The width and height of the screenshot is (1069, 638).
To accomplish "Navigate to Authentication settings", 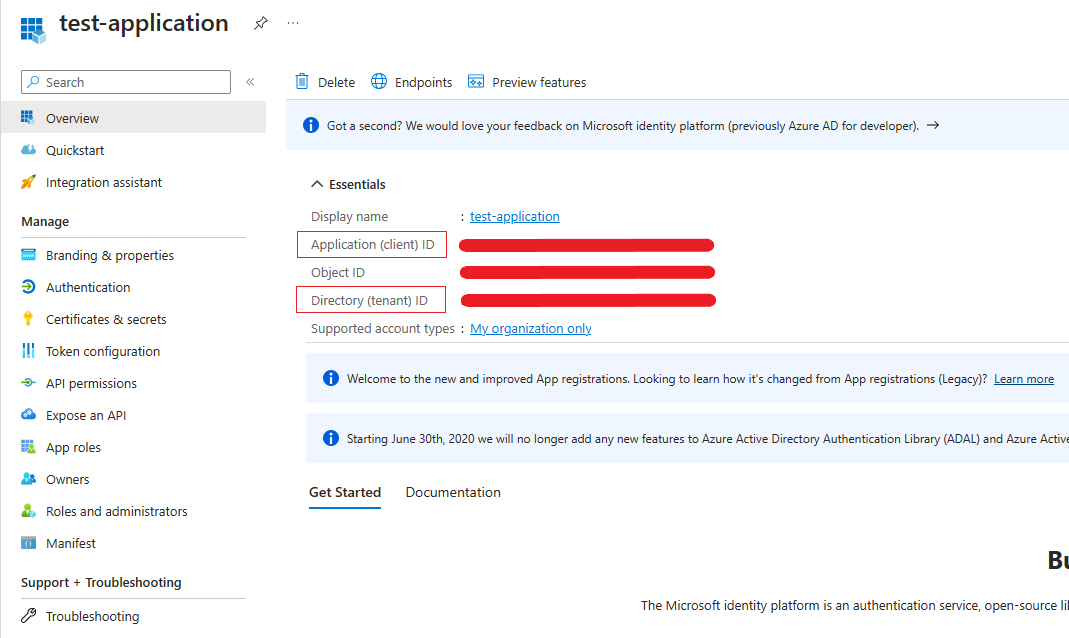I will click(x=88, y=287).
